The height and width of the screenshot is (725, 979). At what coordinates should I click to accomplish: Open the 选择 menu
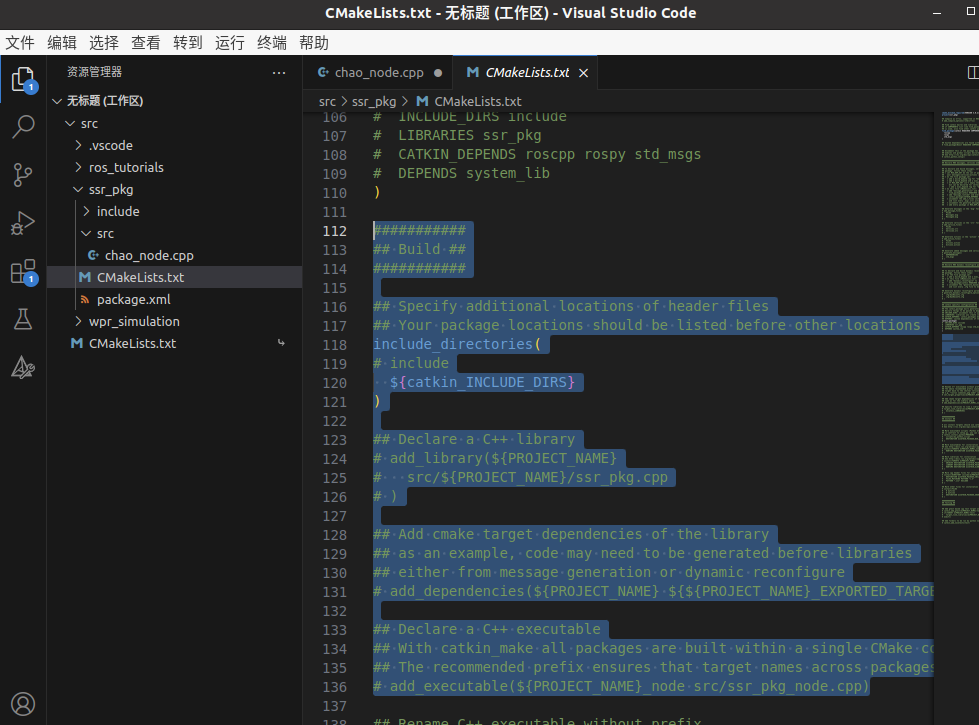click(104, 42)
